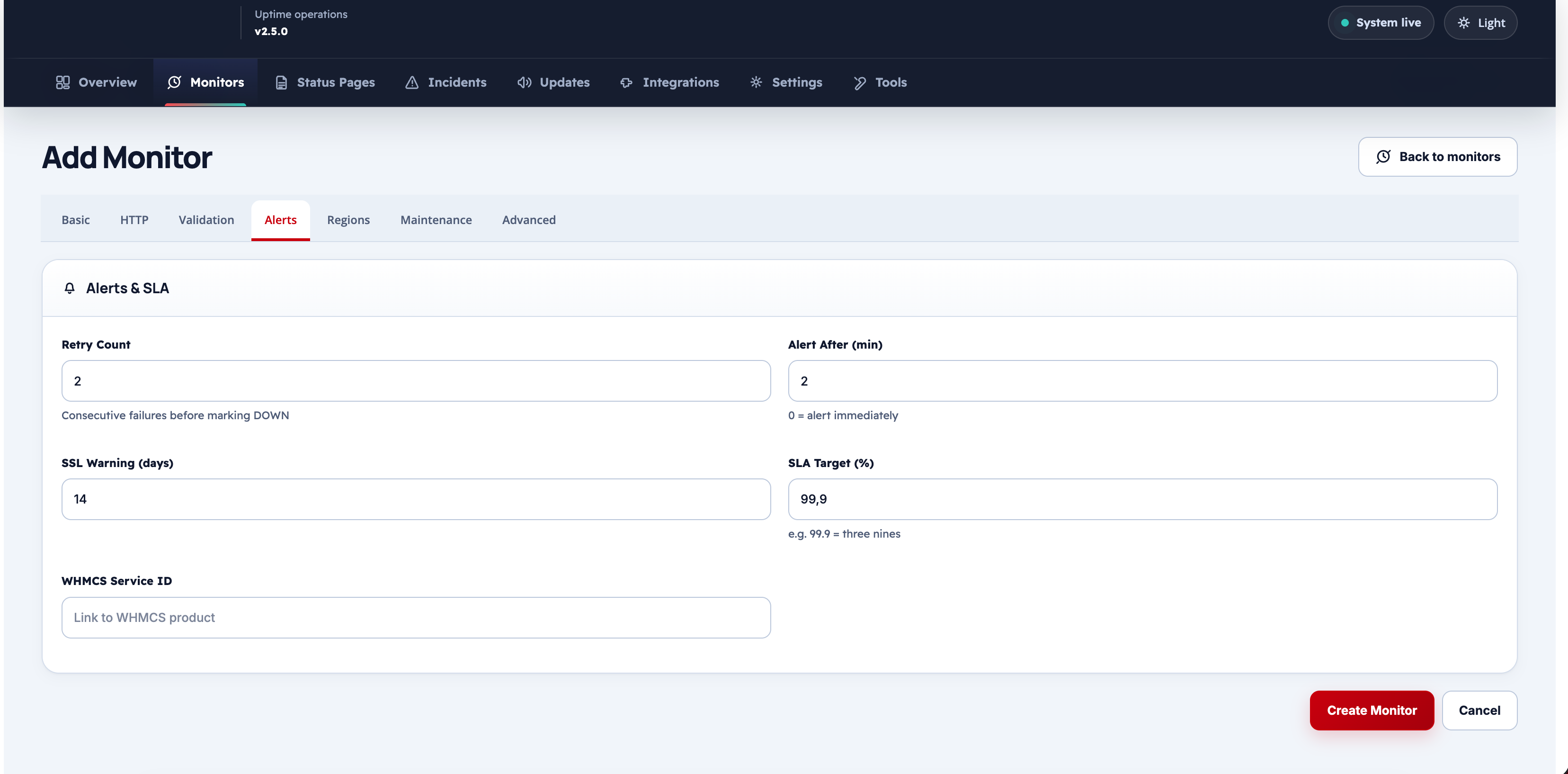Screen dimensions: 1568x774
Task: Click the Updates megaphone icon
Action: click(524, 82)
